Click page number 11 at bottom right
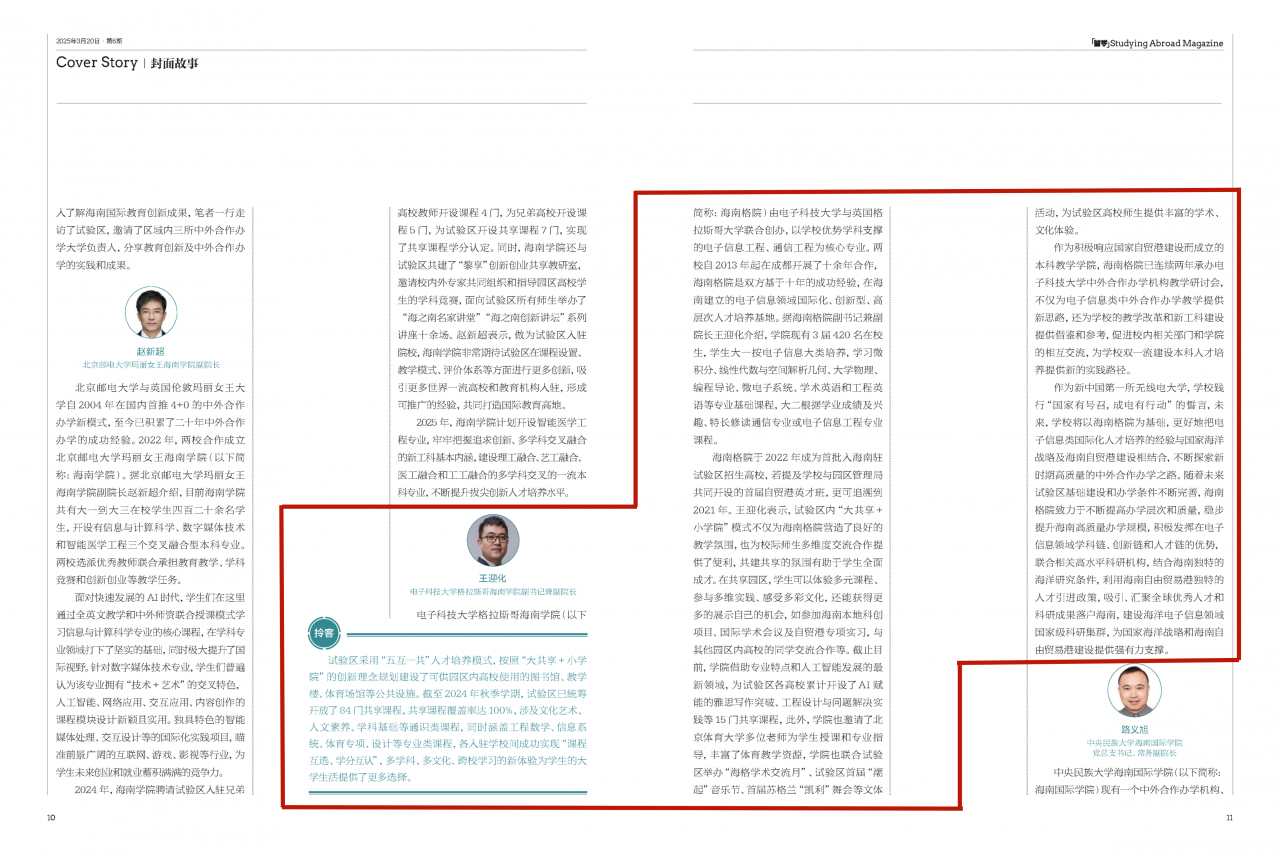1280x857 pixels. (x=1228, y=817)
